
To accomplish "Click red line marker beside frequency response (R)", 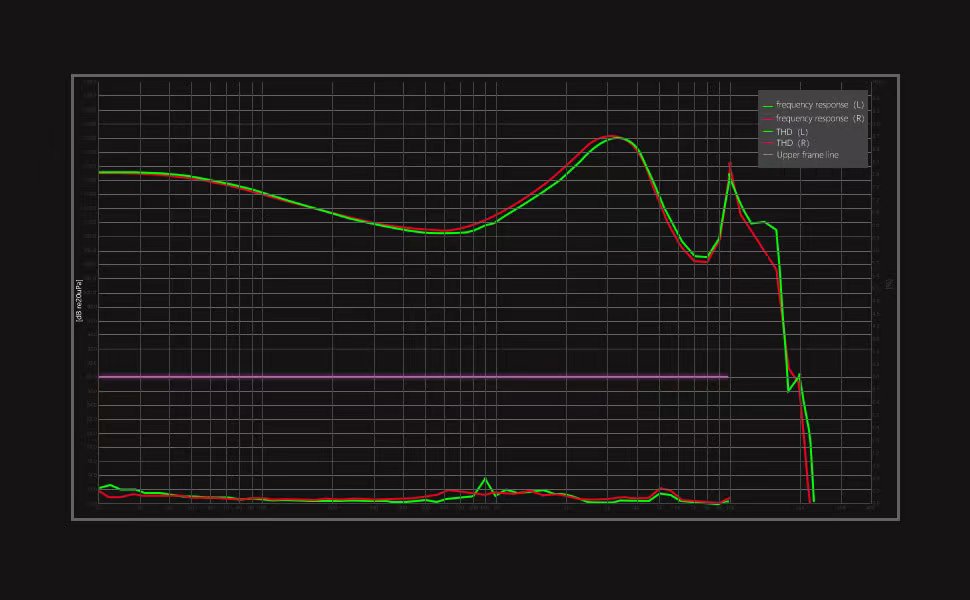I will pos(768,118).
